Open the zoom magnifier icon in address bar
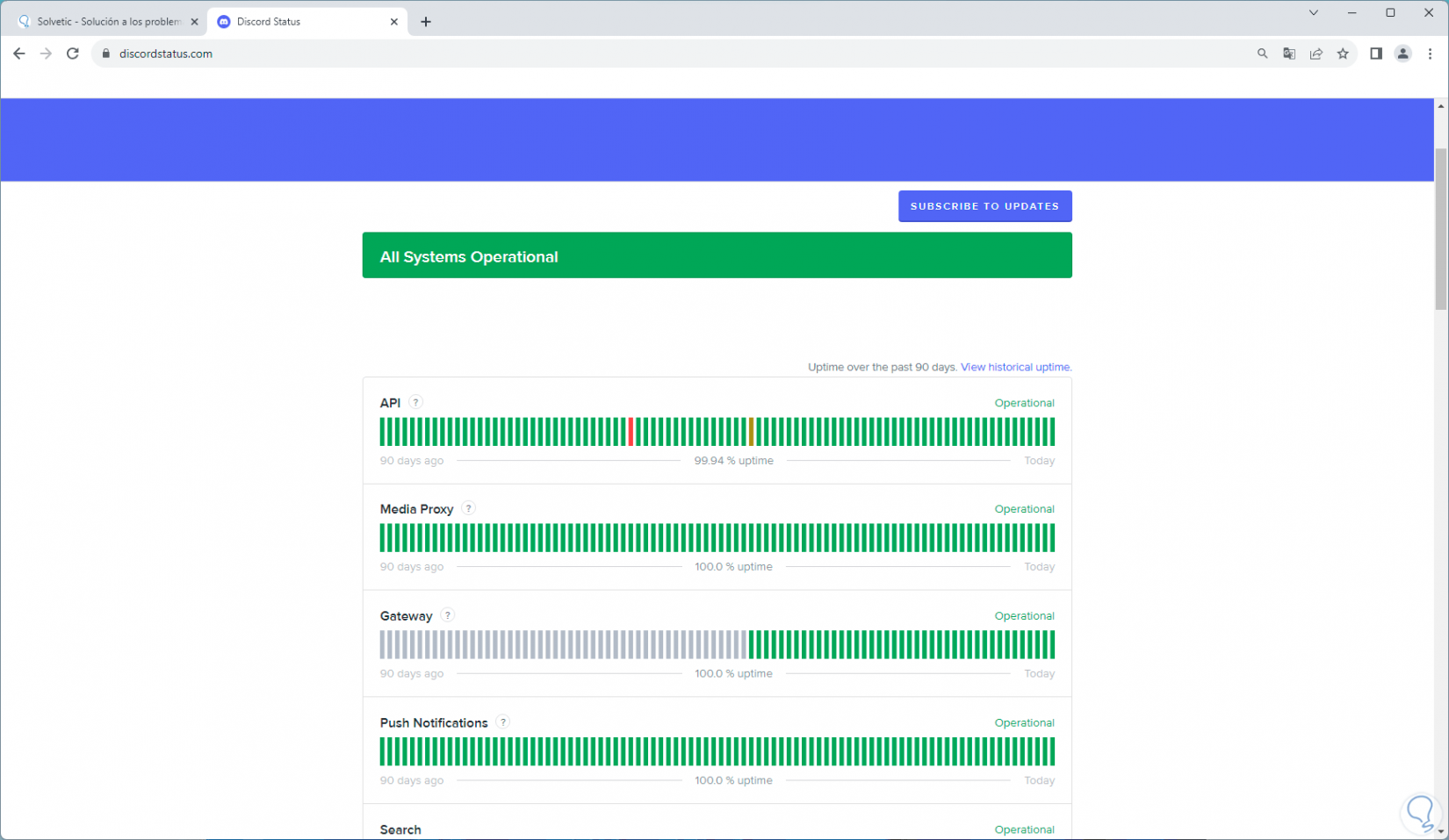This screenshot has height=840, width=1449. 1263,54
